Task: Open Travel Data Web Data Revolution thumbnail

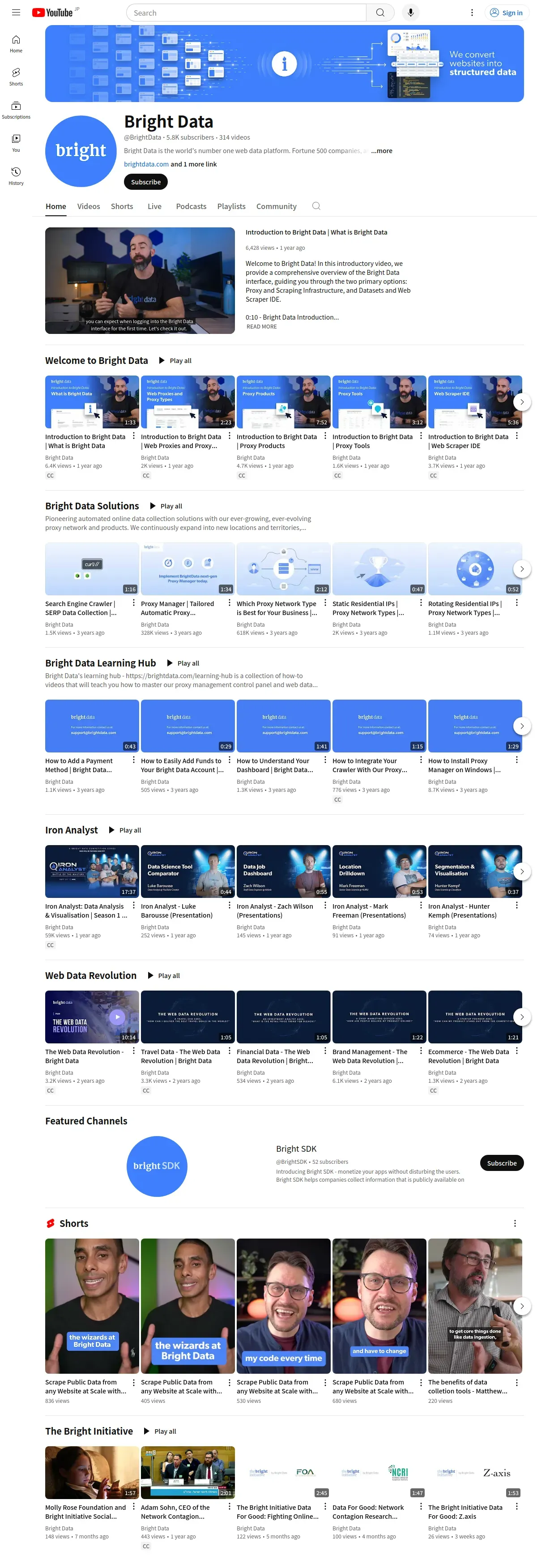Action: (x=188, y=1017)
